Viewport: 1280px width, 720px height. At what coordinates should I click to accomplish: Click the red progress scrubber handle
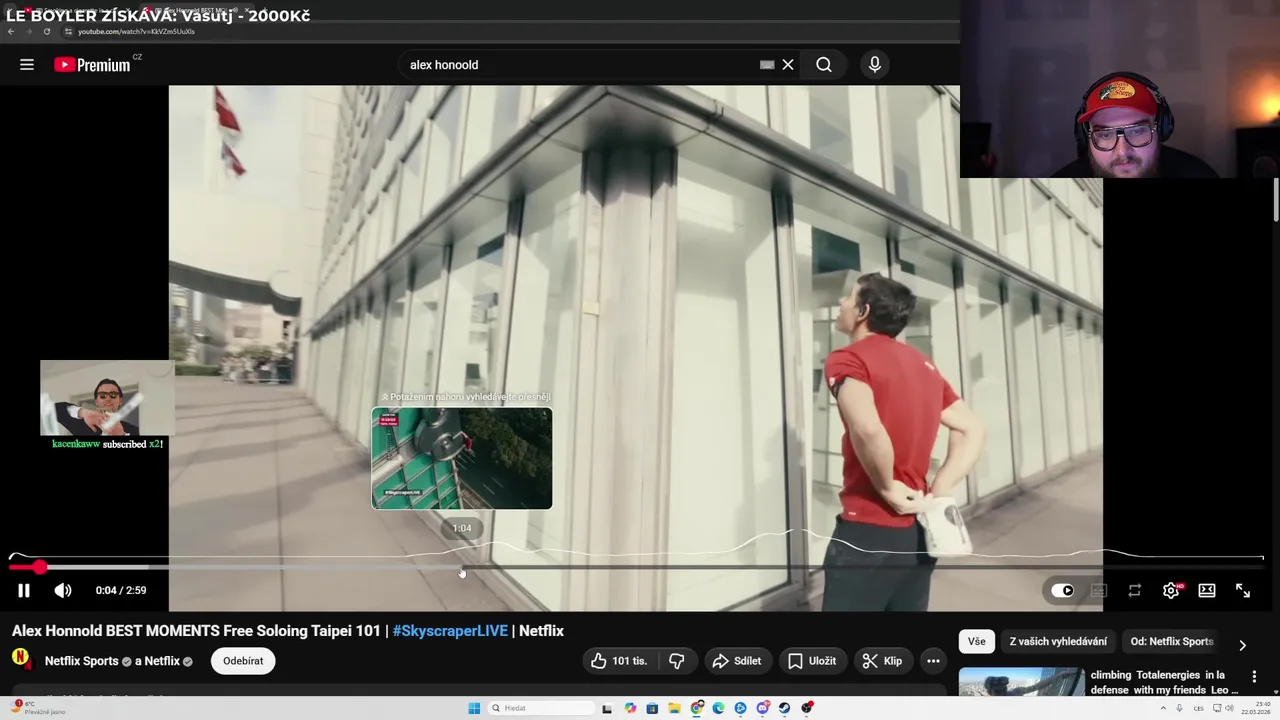[39, 567]
